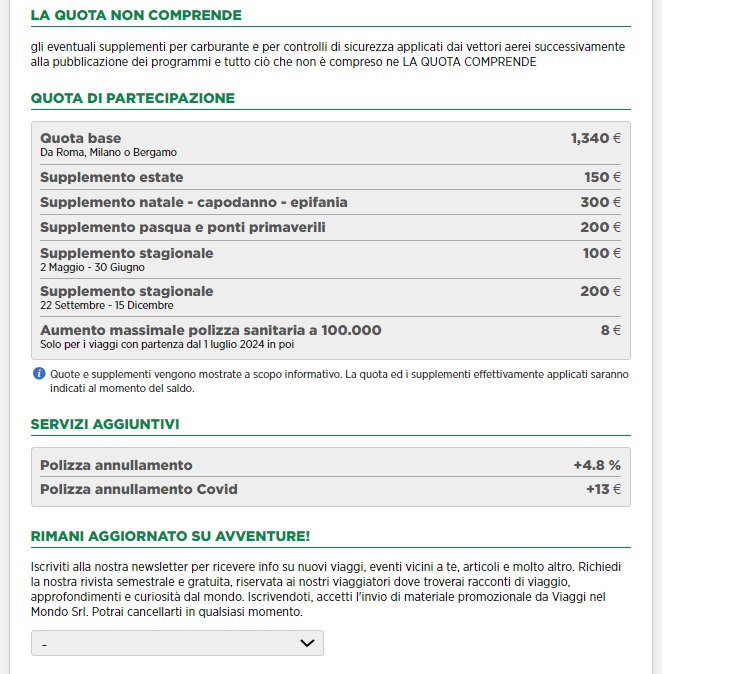This screenshot has height=674, width=735.
Task: Click the 1,340 € base price
Action: click(x=596, y=138)
